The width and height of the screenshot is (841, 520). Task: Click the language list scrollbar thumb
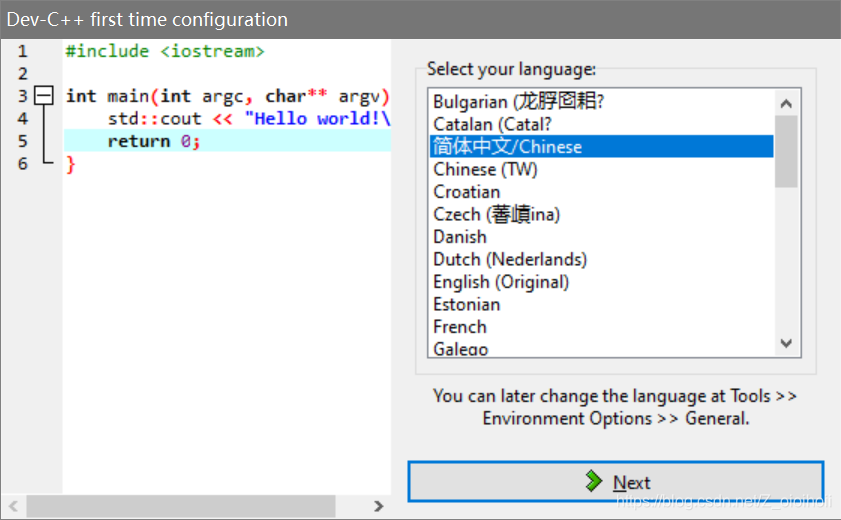coord(786,151)
